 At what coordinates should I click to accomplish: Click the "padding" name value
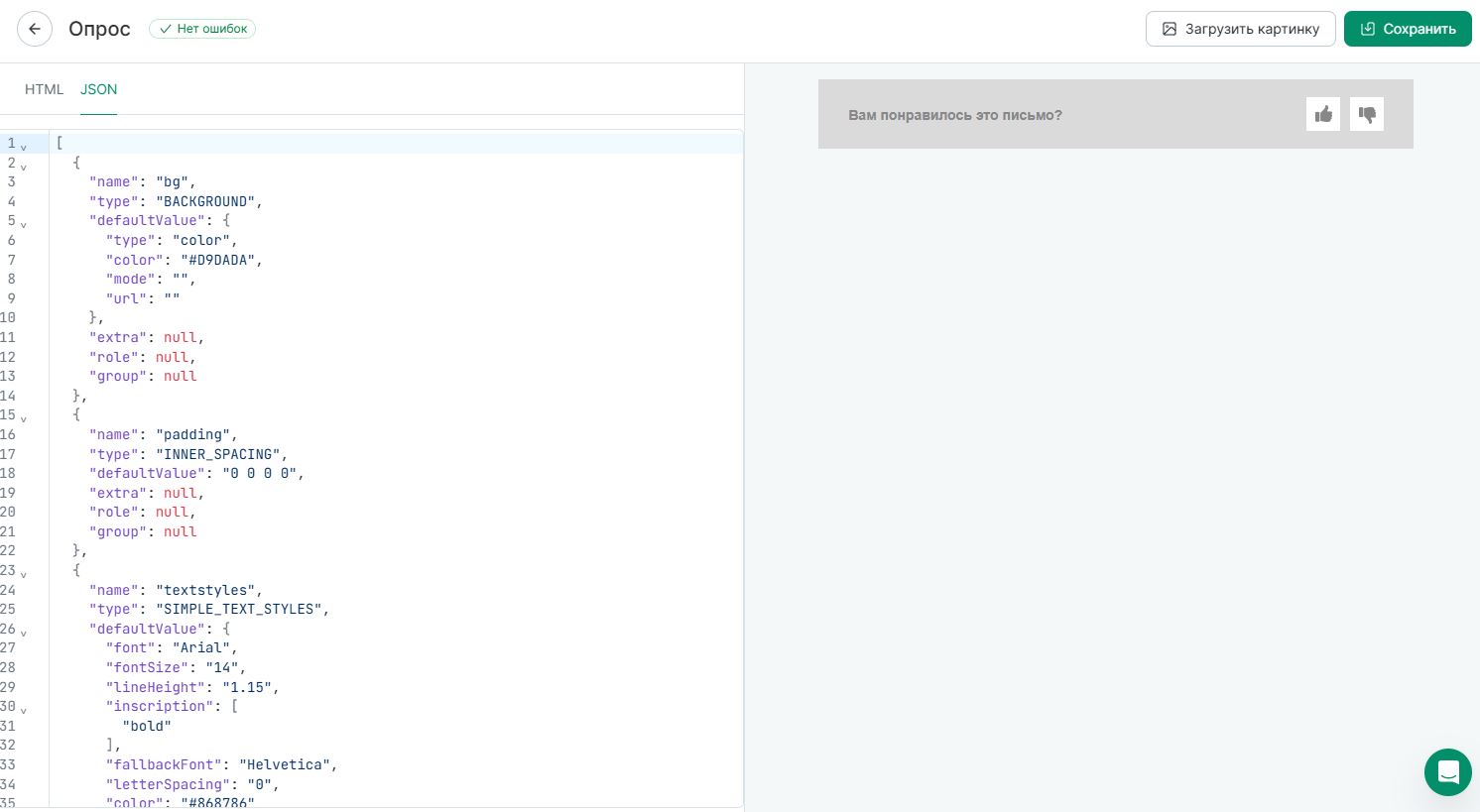tap(192, 434)
